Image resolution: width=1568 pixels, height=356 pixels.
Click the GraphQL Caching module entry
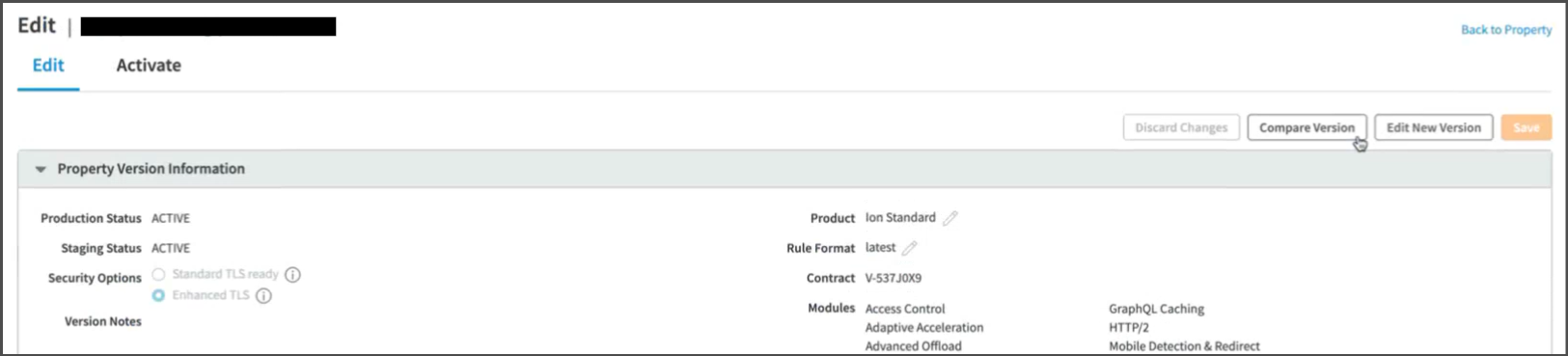pyautogui.click(x=1156, y=309)
